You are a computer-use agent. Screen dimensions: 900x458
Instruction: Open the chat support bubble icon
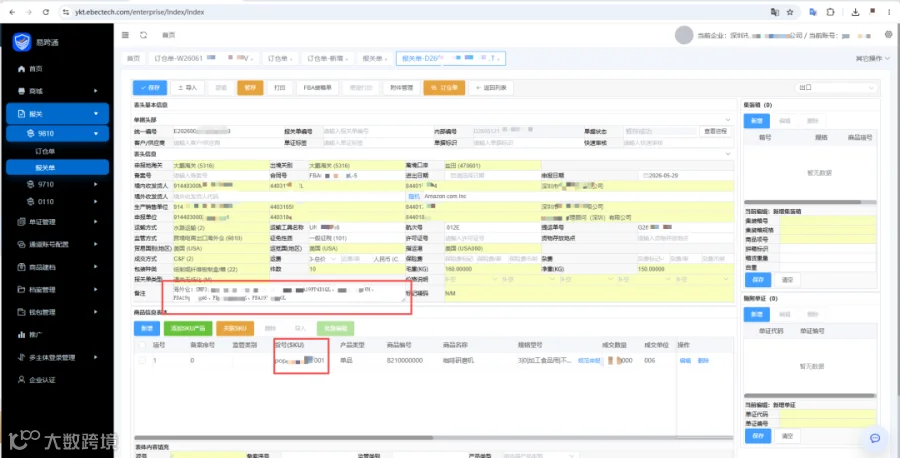pos(875,438)
